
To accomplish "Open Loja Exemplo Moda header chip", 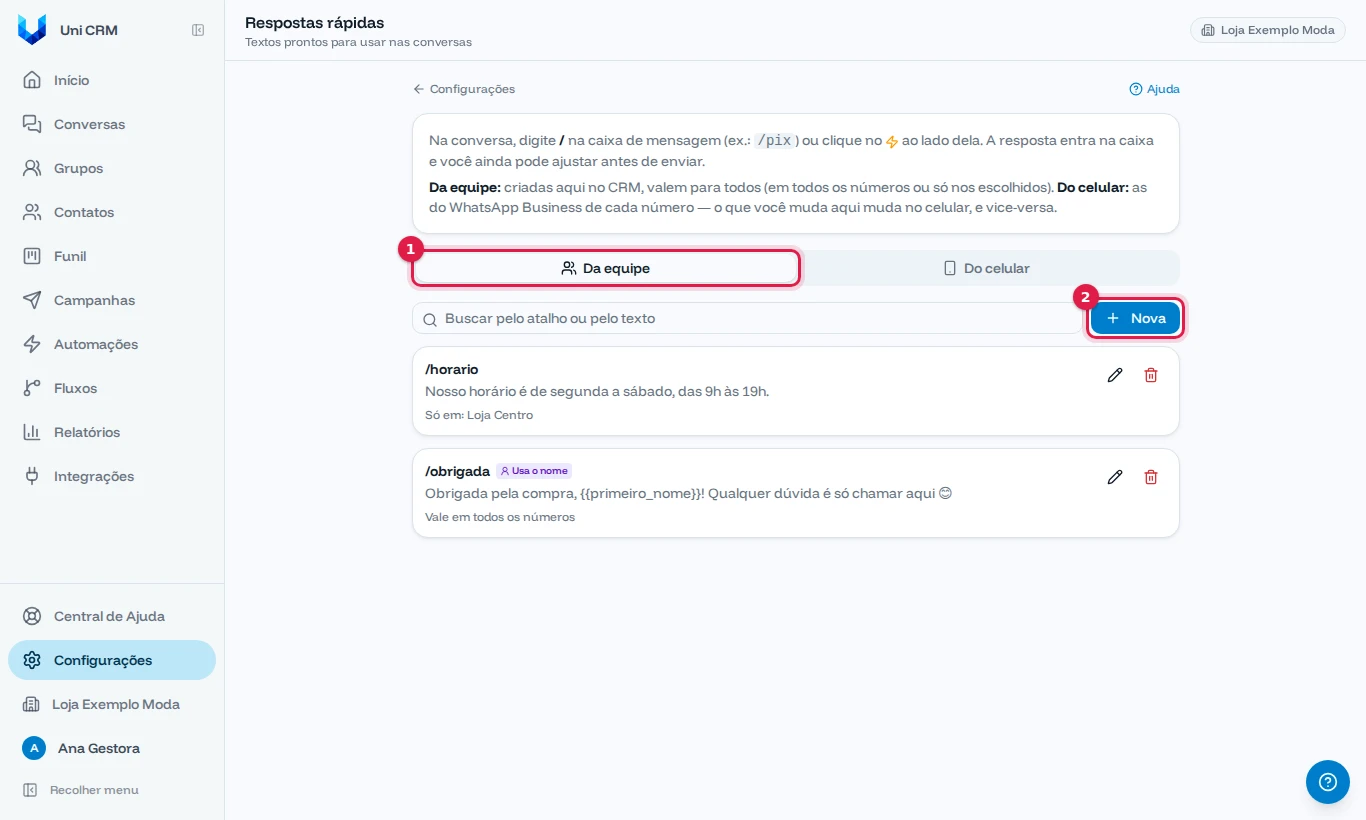I will pos(1268,30).
